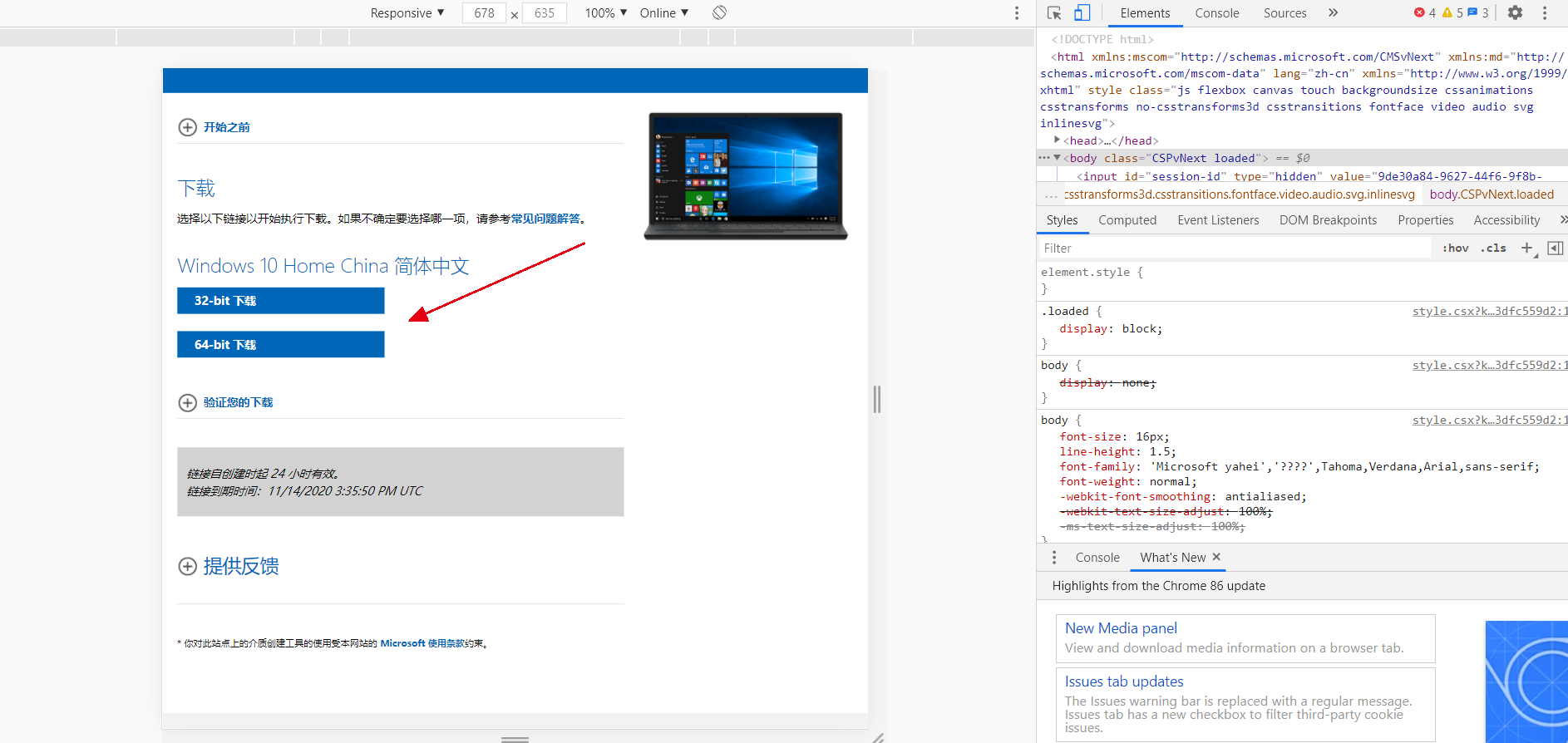Image resolution: width=1568 pixels, height=743 pixels.
Task: Open style.csx link for .loaded rule
Action: [1490, 311]
